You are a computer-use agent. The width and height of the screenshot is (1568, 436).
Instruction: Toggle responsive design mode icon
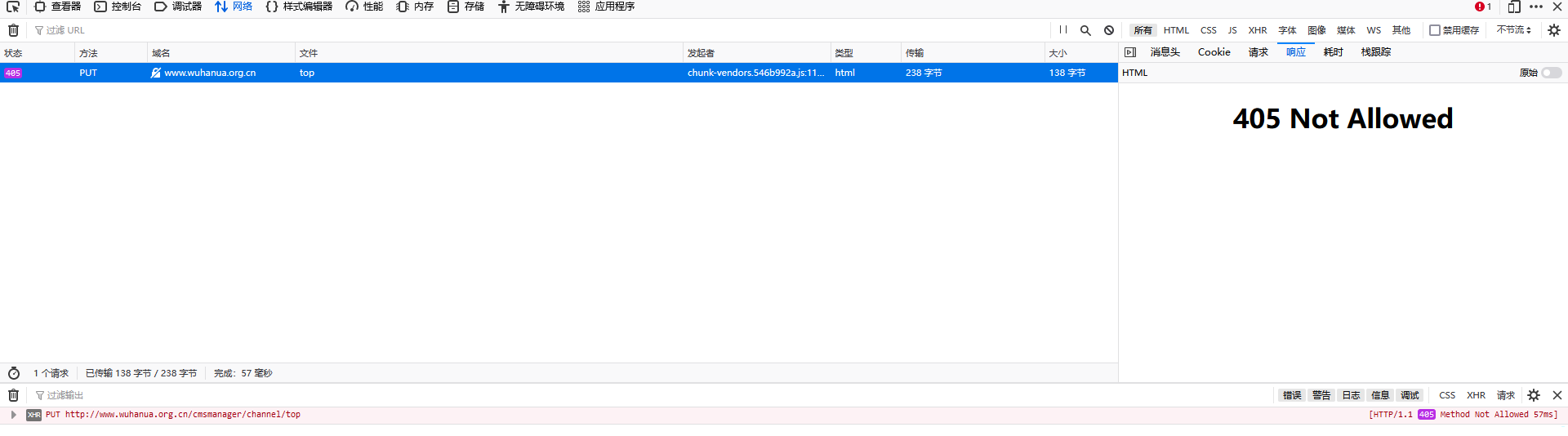point(1514,7)
